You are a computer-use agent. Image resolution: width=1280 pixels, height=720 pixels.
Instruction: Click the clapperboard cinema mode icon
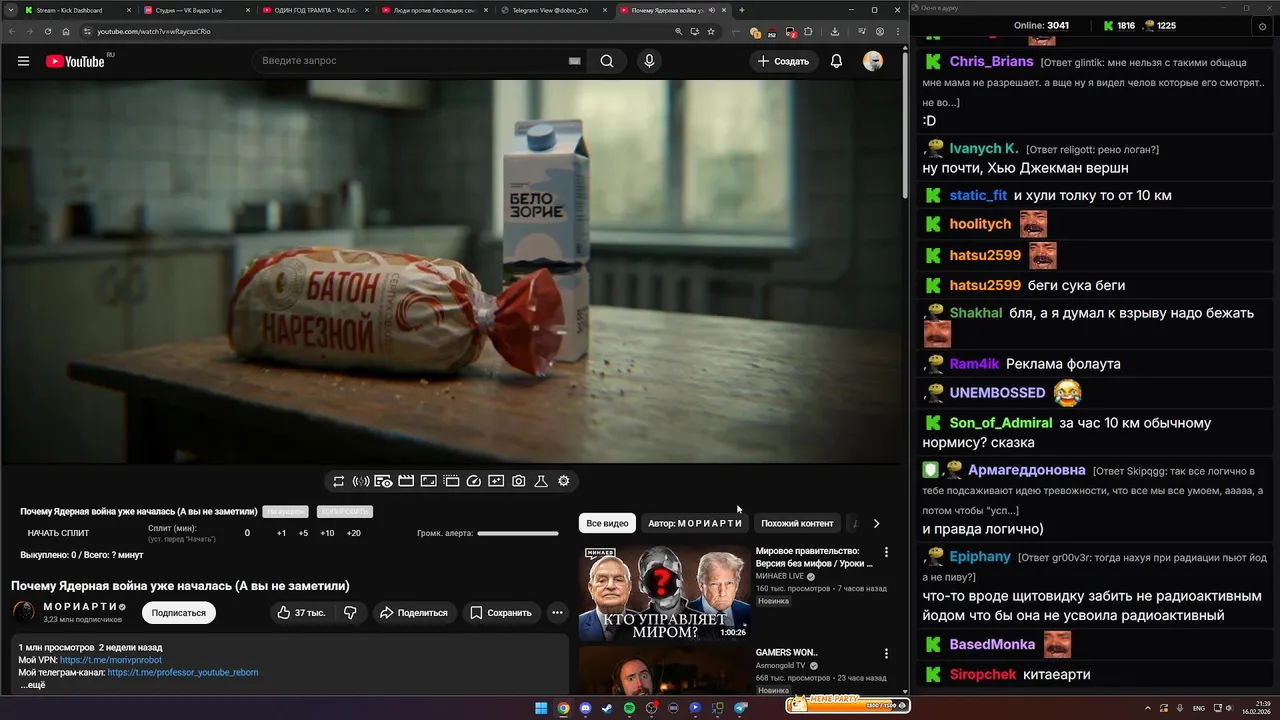(x=406, y=481)
